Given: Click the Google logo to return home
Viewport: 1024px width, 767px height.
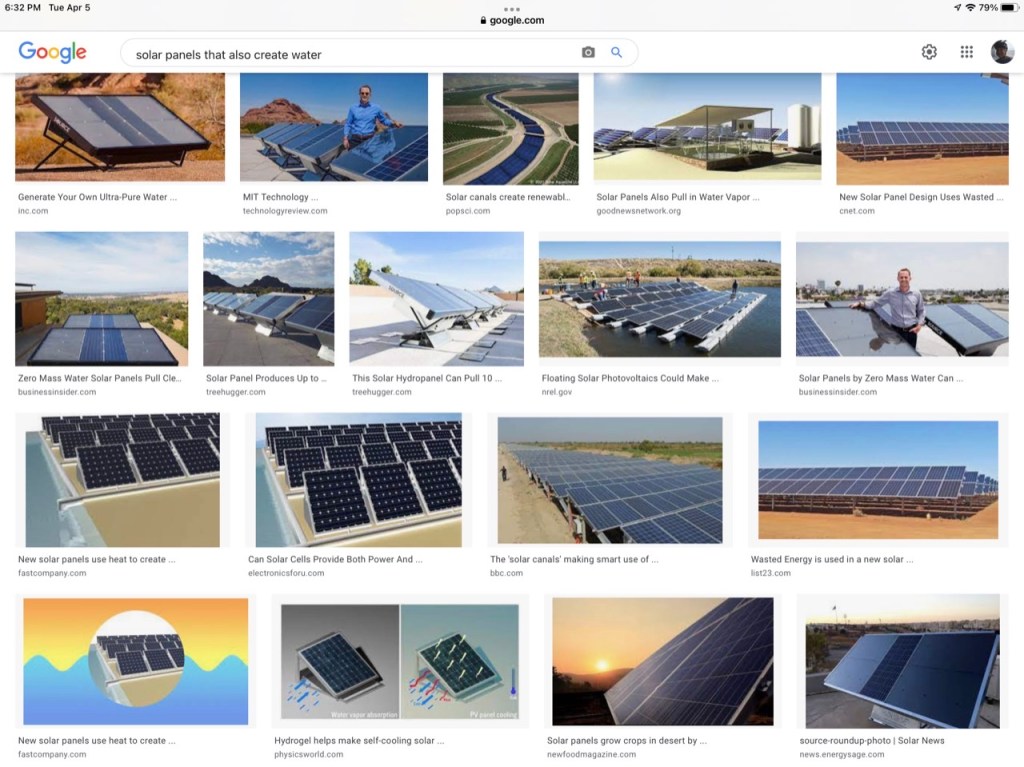Looking at the screenshot, I should click(x=52, y=52).
